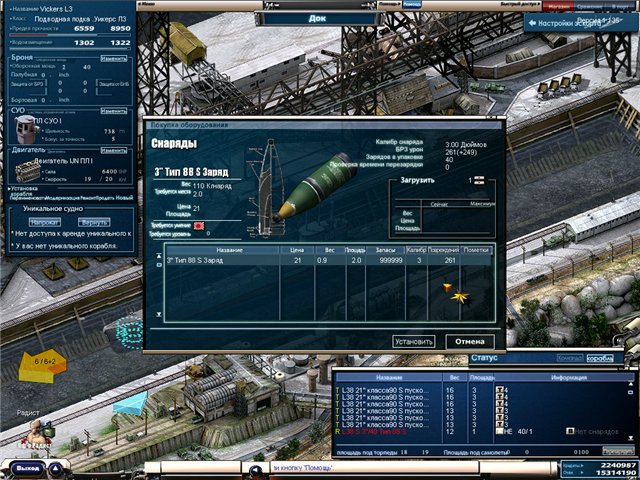The image size is (640, 480).
Task: Click the Выход button at bottom left
Action: pyautogui.click(x=27, y=467)
